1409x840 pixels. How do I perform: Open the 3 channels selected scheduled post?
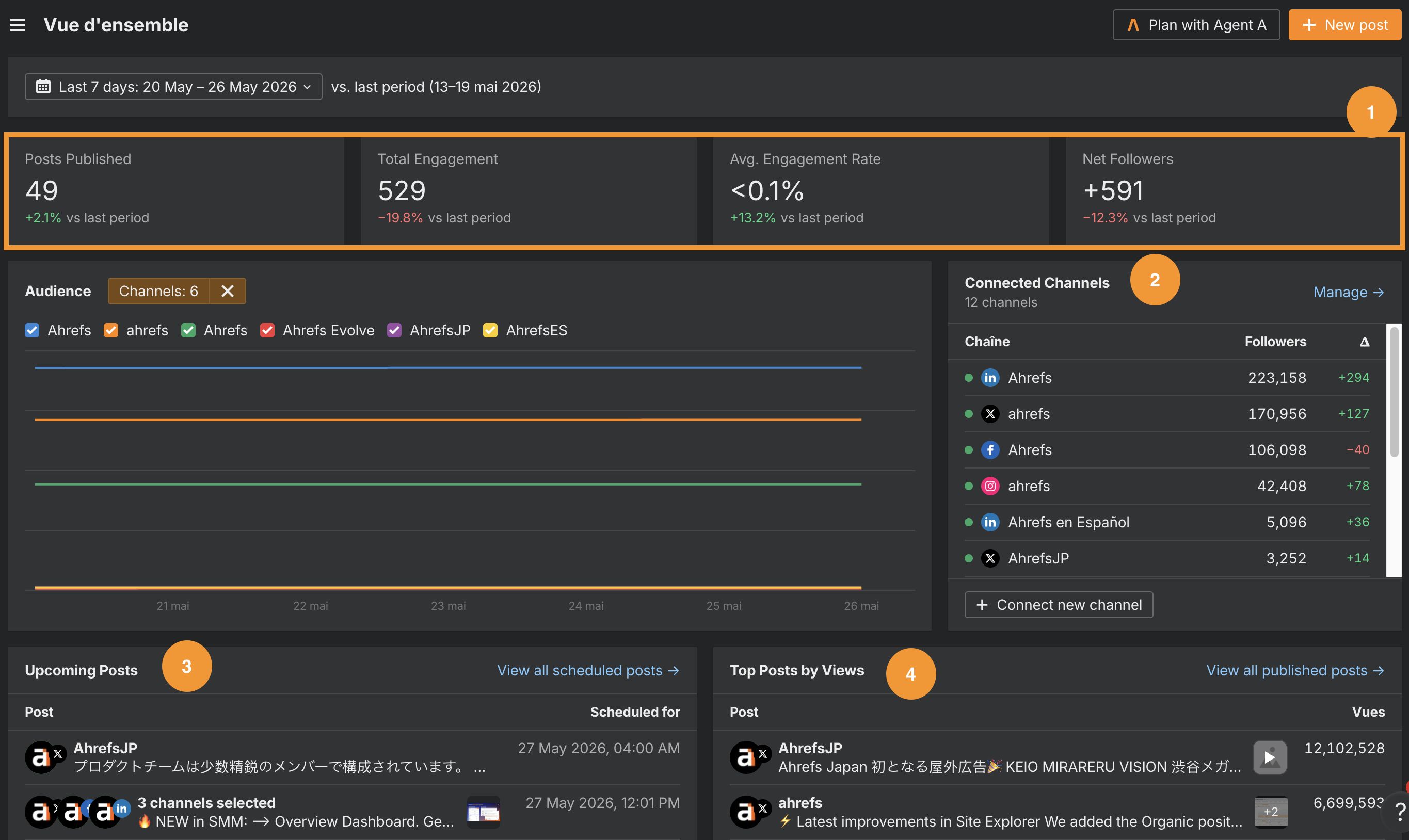(352, 812)
